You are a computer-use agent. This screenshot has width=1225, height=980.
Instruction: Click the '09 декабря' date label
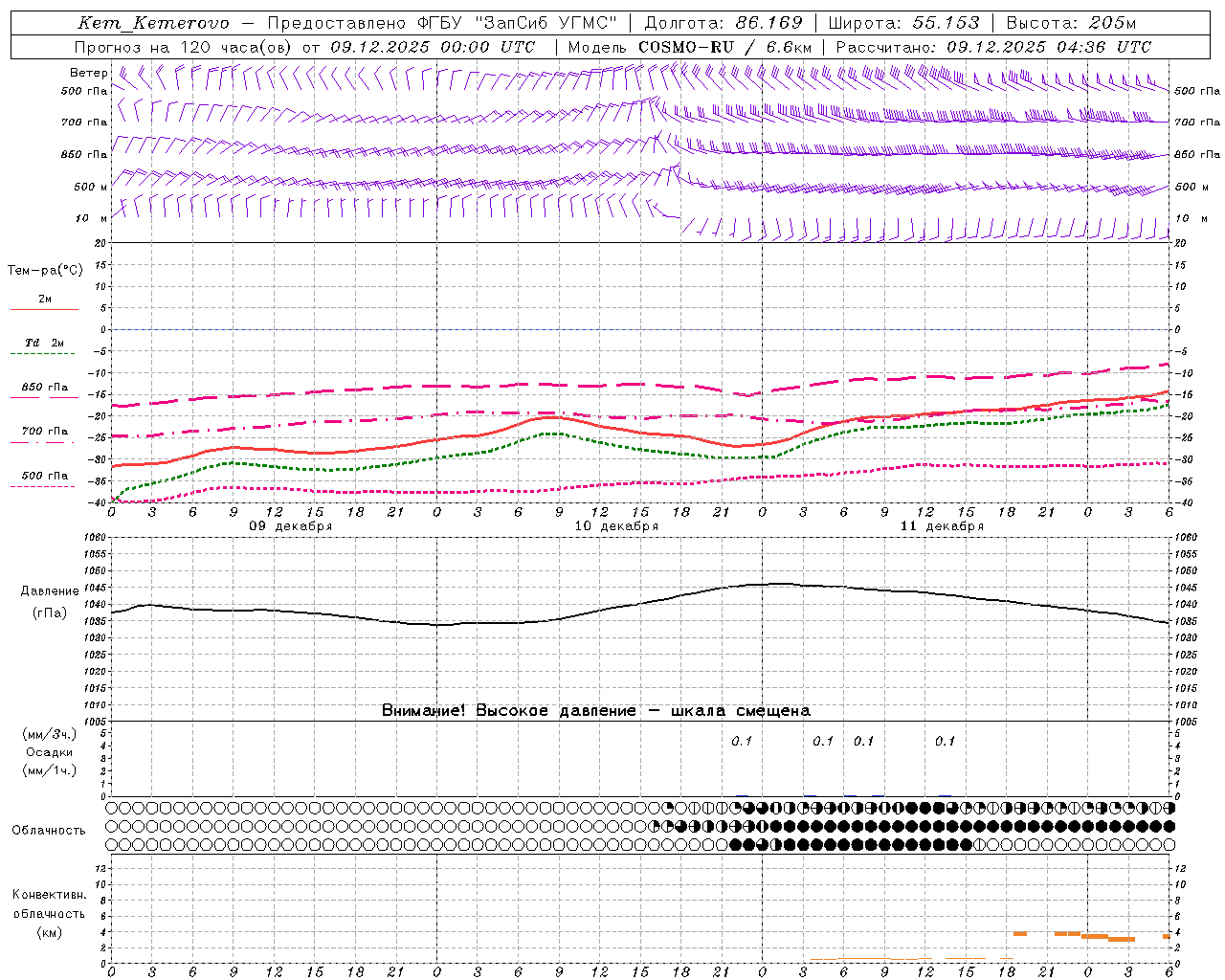click(x=291, y=526)
